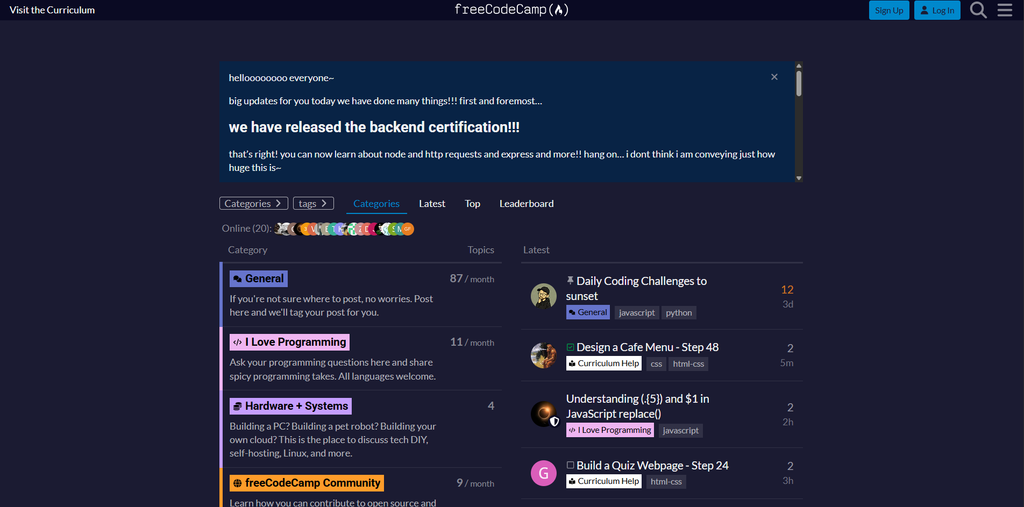Expand the tags dropdown filter
This screenshot has height=507, width=1024.
[313, 203]
